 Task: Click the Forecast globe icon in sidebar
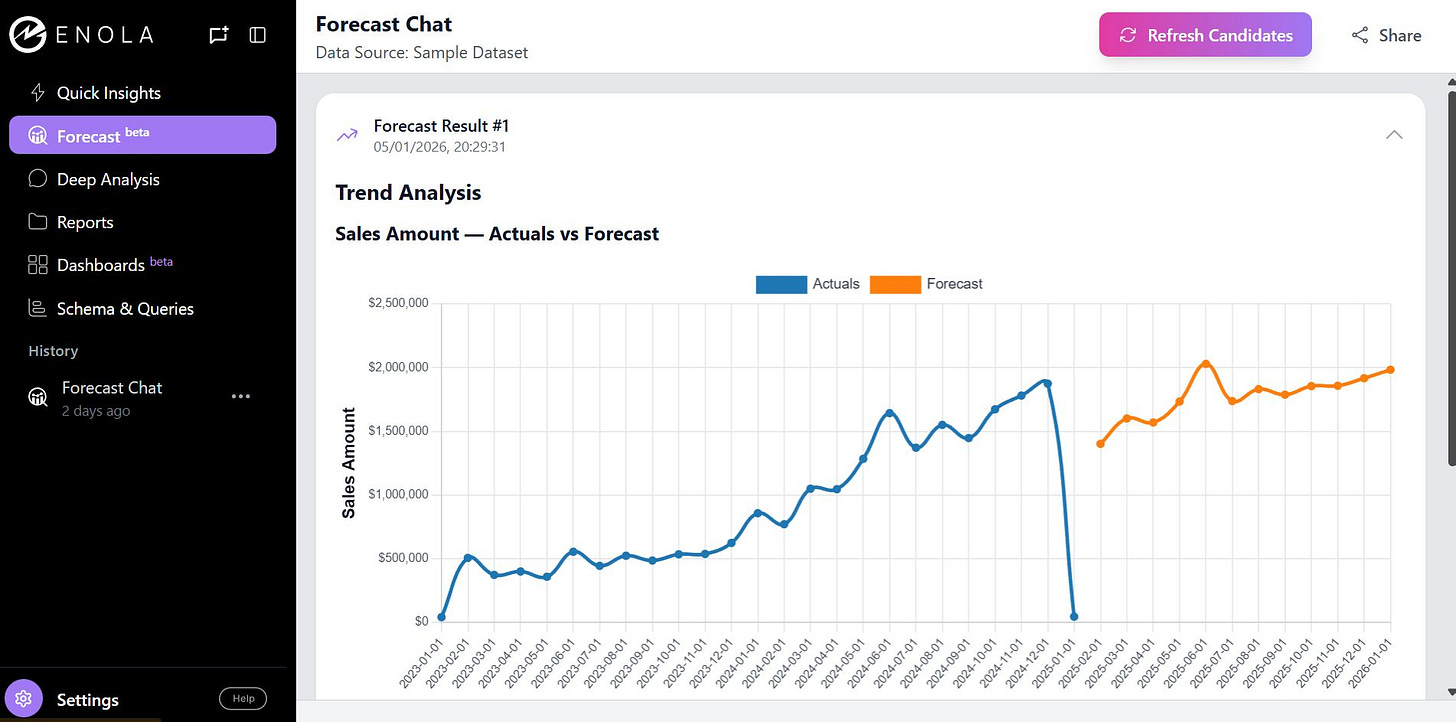[37, 134]
